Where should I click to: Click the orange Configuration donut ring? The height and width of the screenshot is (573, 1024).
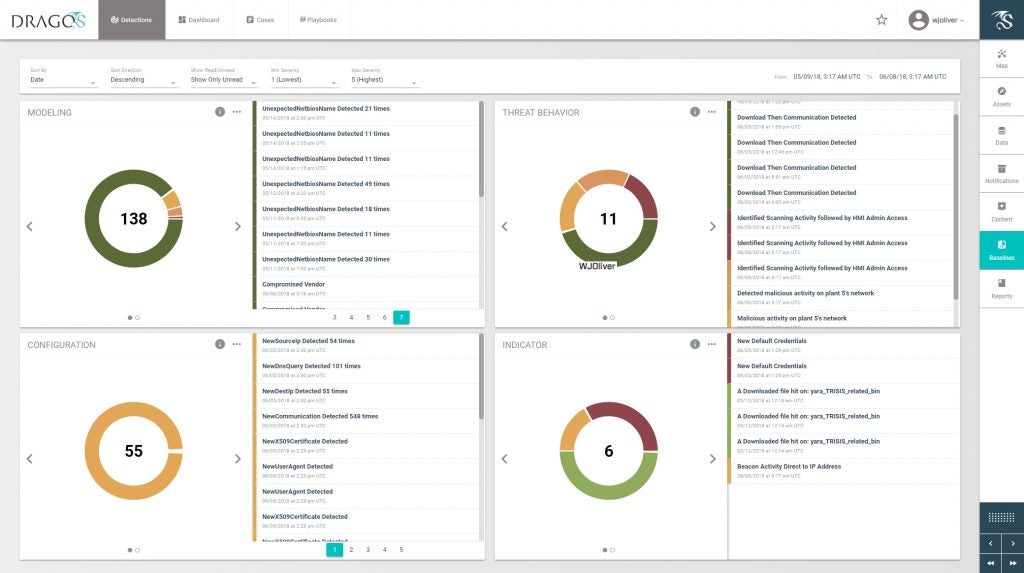click(92, 451)
